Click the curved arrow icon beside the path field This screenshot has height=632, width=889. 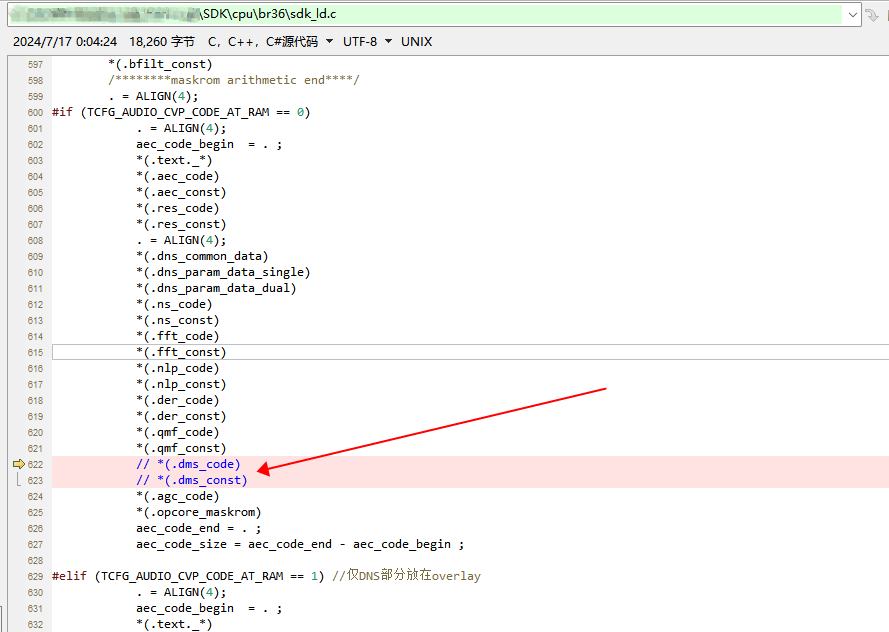click(x=872, y=15)
